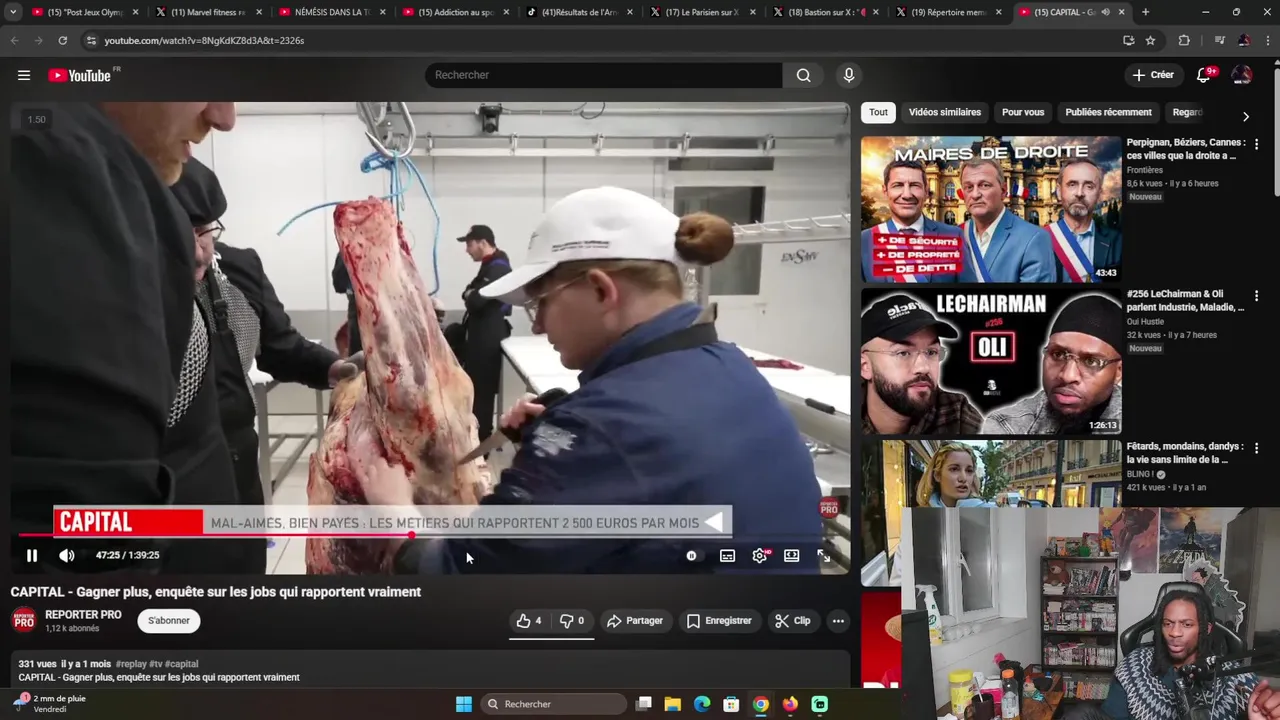1280x720 pixels.
Task: Select the Vidéos similaires chip
Action: [944, 112]
